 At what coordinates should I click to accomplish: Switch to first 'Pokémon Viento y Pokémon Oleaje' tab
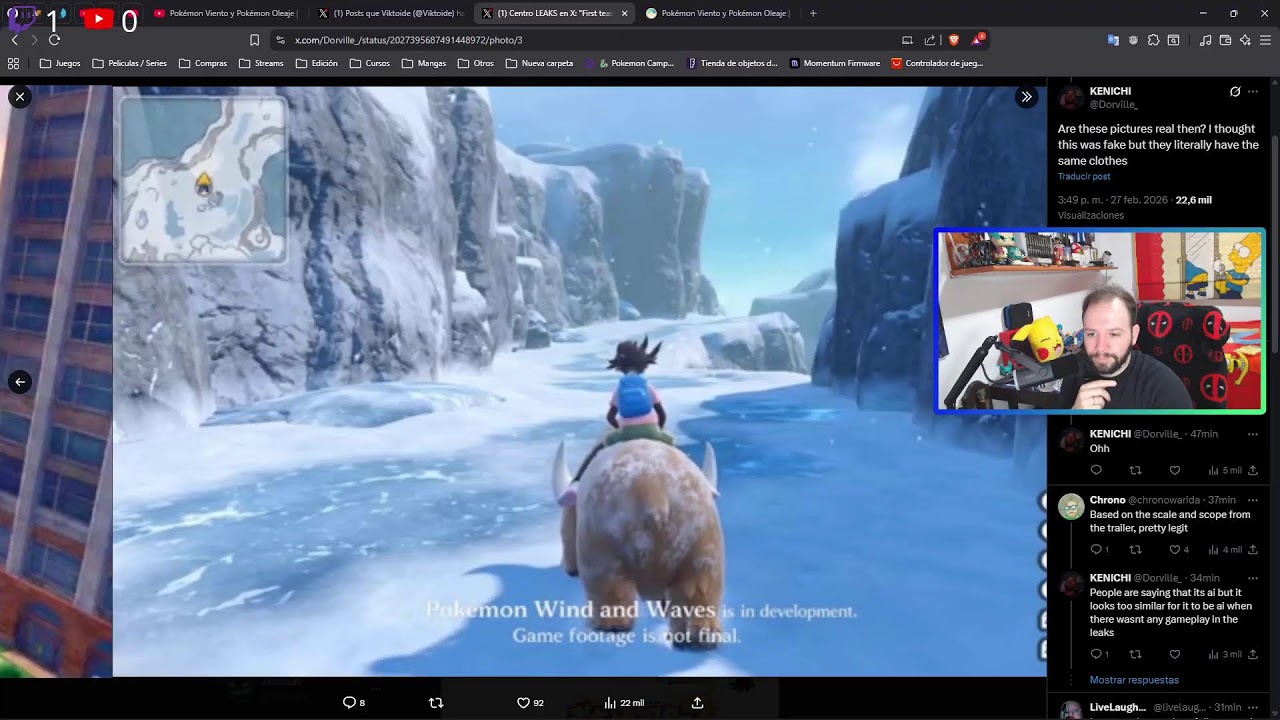[x=225, y=13]
